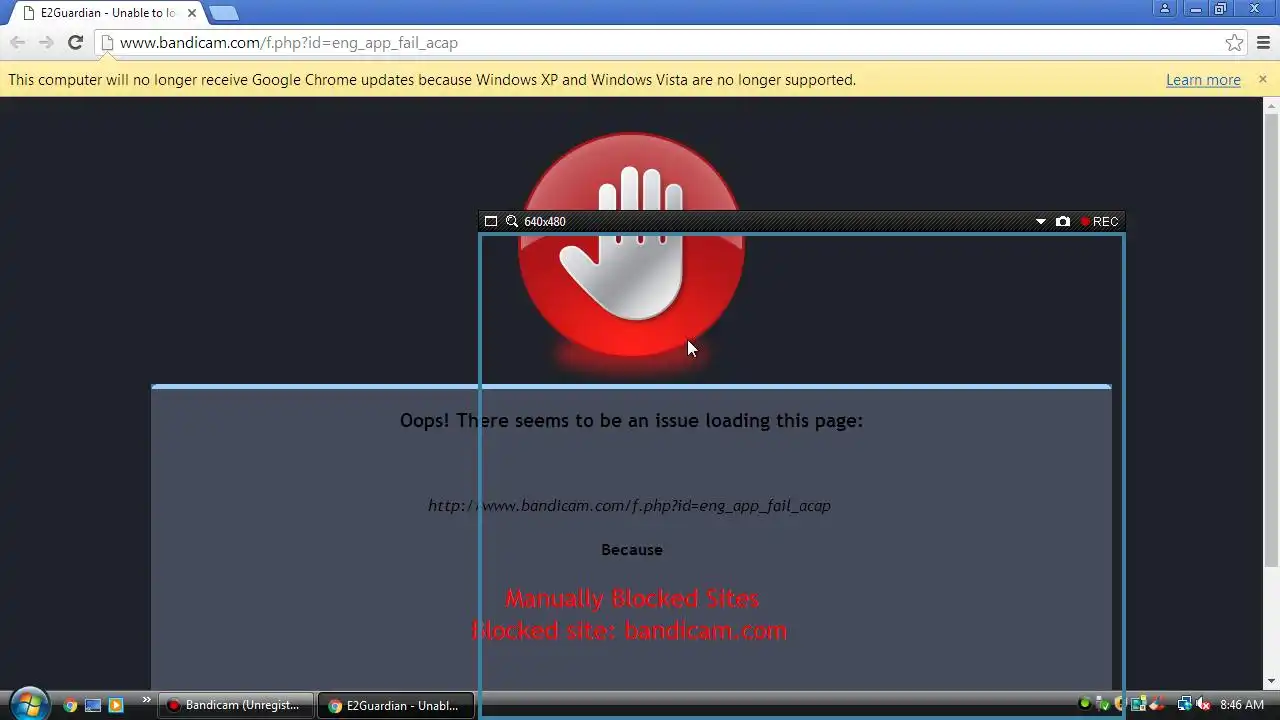The image size is (1280, 720).
Task: Click the volume muted tray icon
Action: pyautogui.click(x=1204, y=705)
